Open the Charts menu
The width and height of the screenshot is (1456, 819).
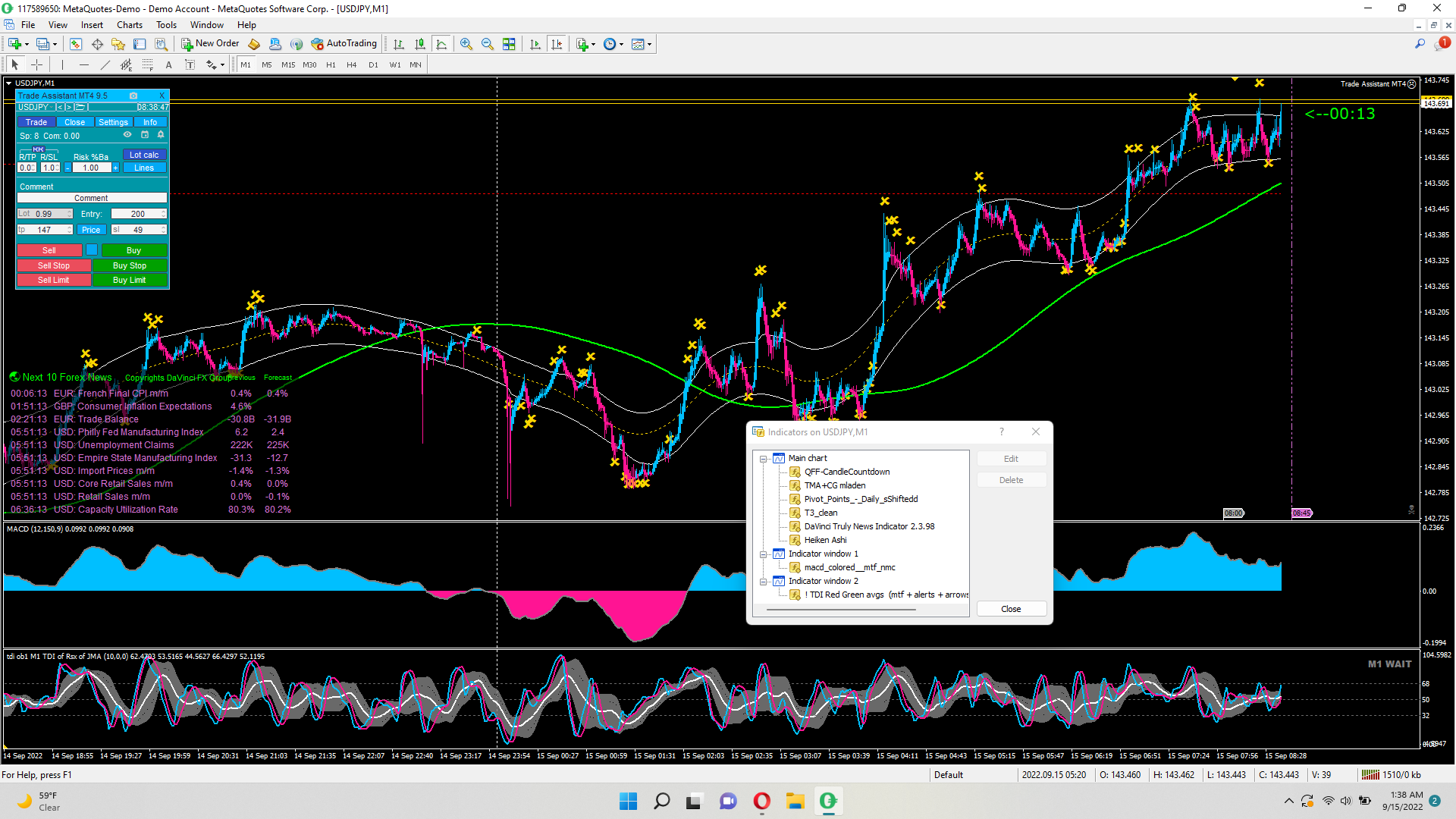tap(129, 25)
